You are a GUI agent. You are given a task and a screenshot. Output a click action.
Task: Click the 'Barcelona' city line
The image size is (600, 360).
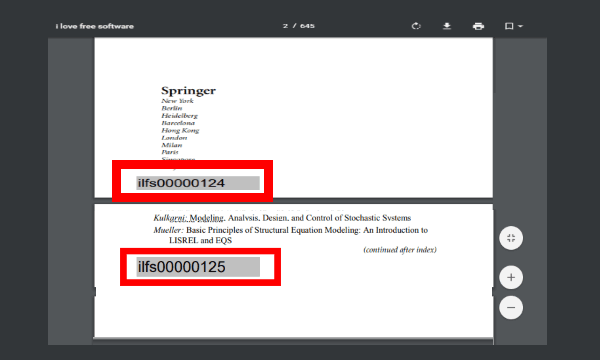click(178, 123)
